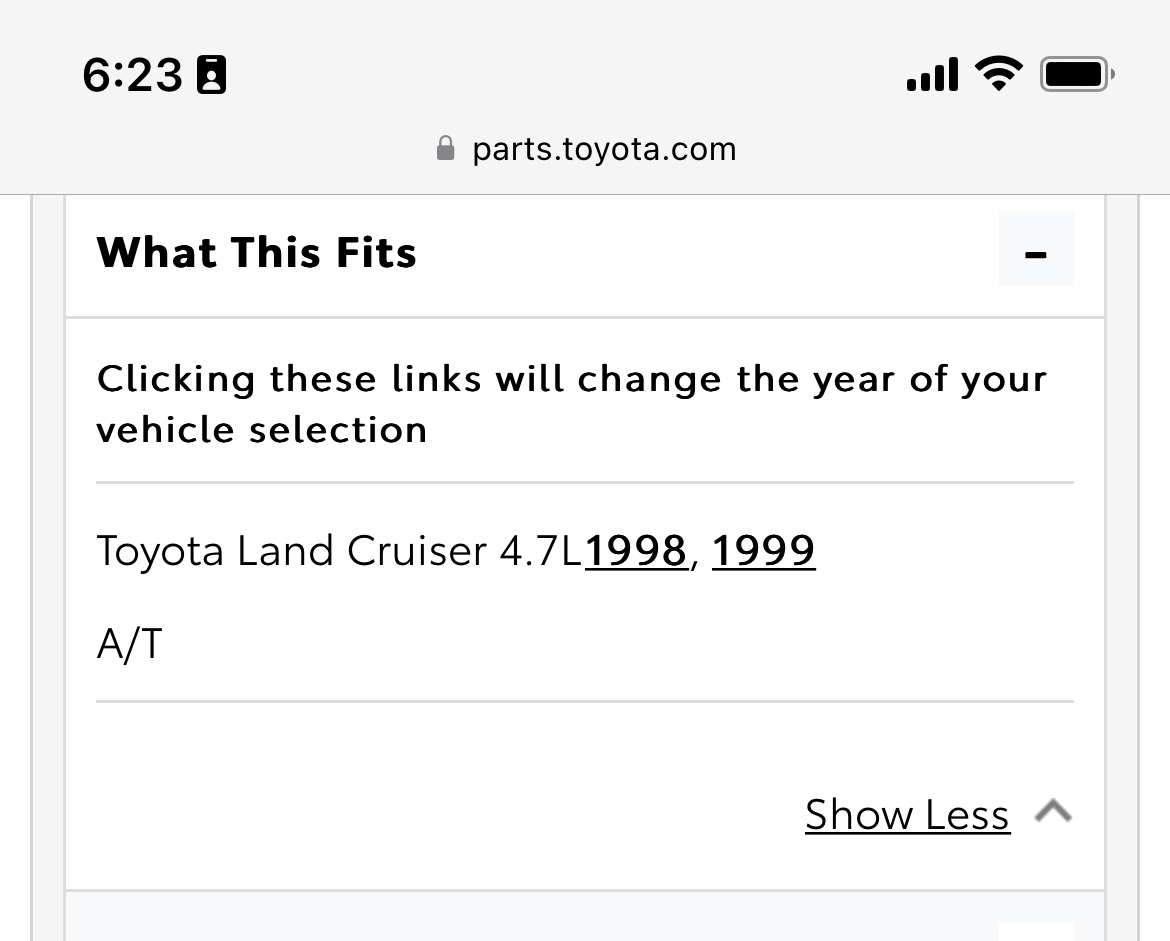
Task: Click the chevron beside Show Less
Action: click(1053, 811)
